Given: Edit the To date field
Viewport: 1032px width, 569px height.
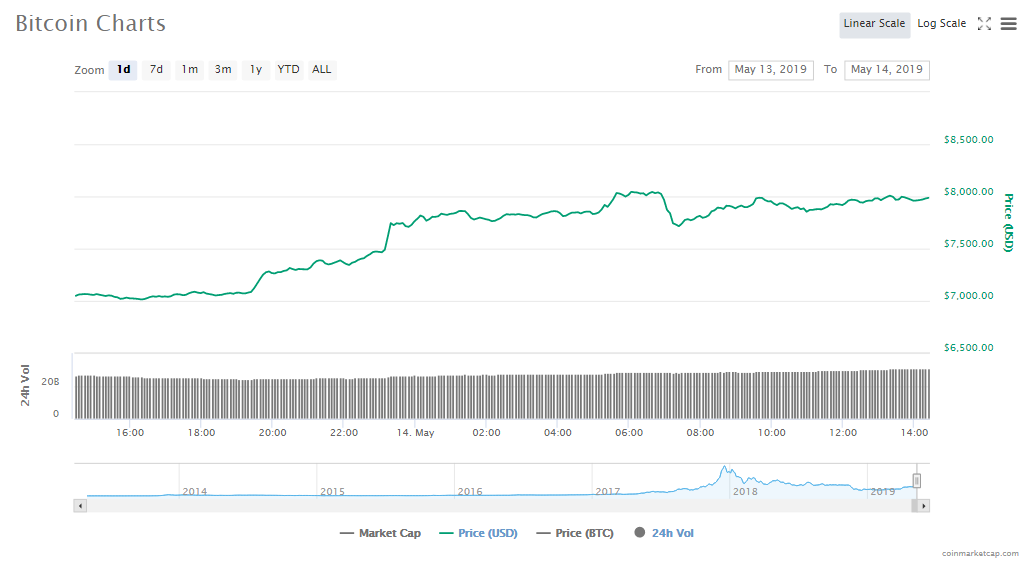Looking at the screenshot, I should [x=886, y=70].
